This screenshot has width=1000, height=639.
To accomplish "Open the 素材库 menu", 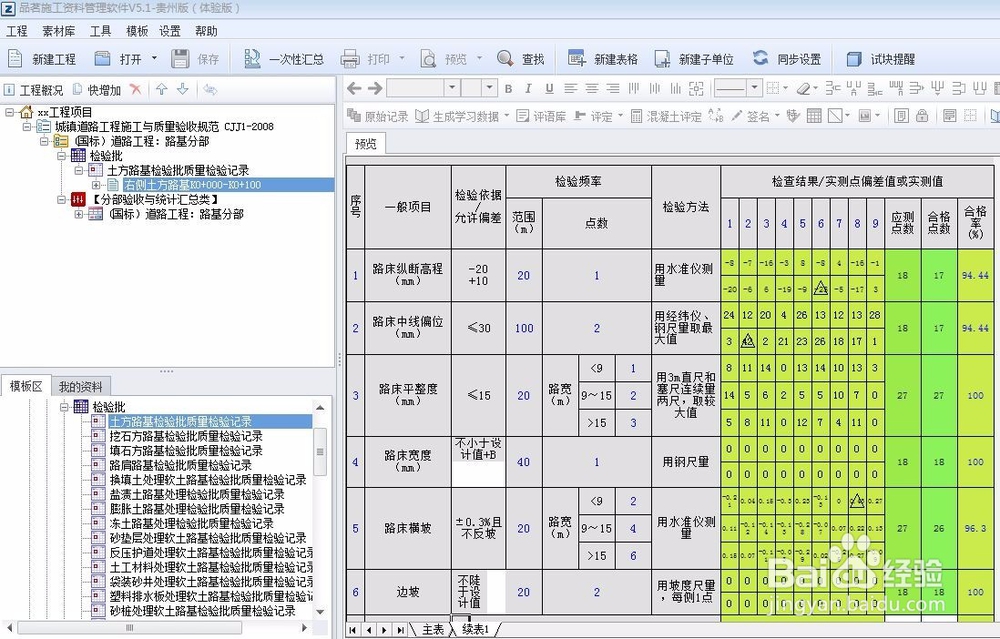I will pyautogui.click(x=59, y=31).
